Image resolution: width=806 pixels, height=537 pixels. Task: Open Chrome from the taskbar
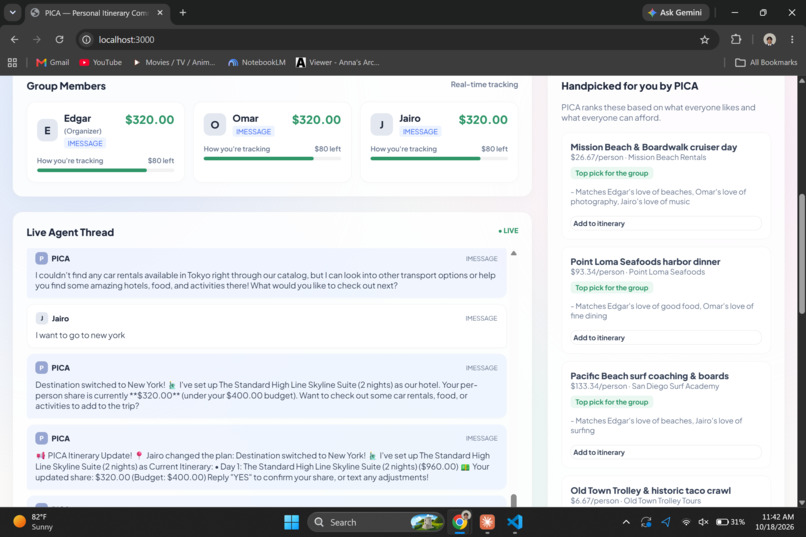pos(460,523)
